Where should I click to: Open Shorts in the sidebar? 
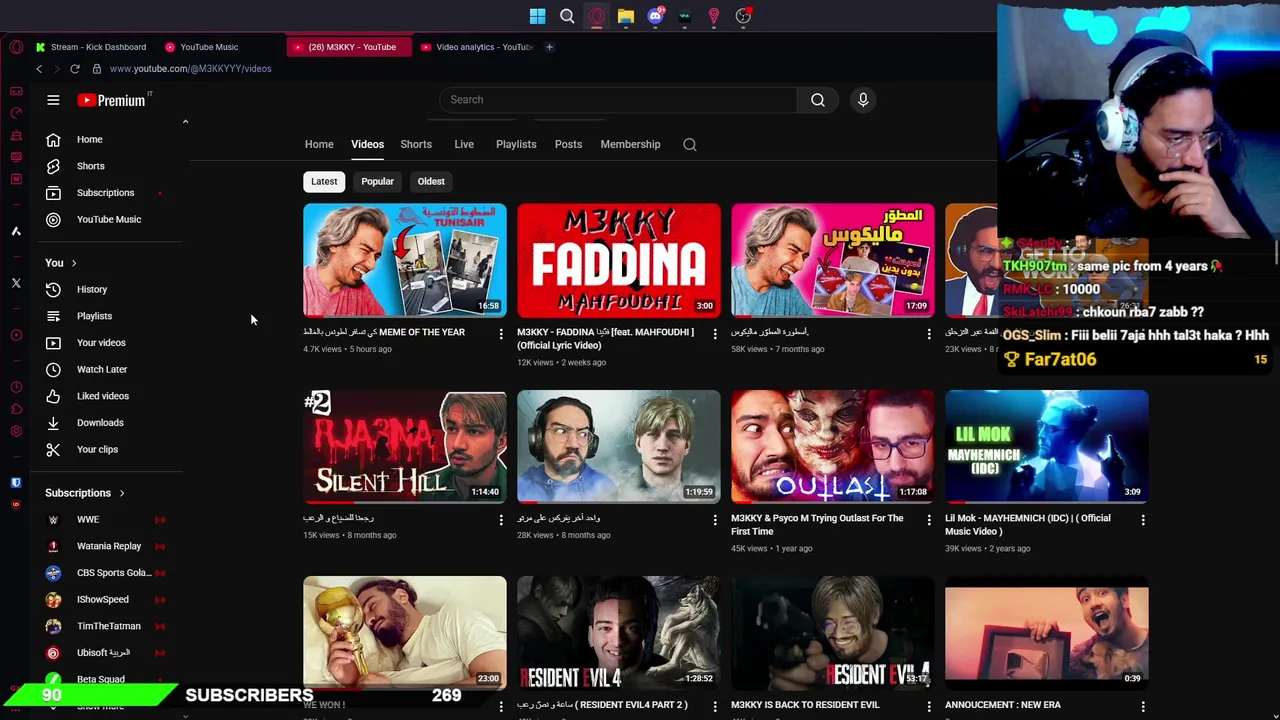point(90,166)
